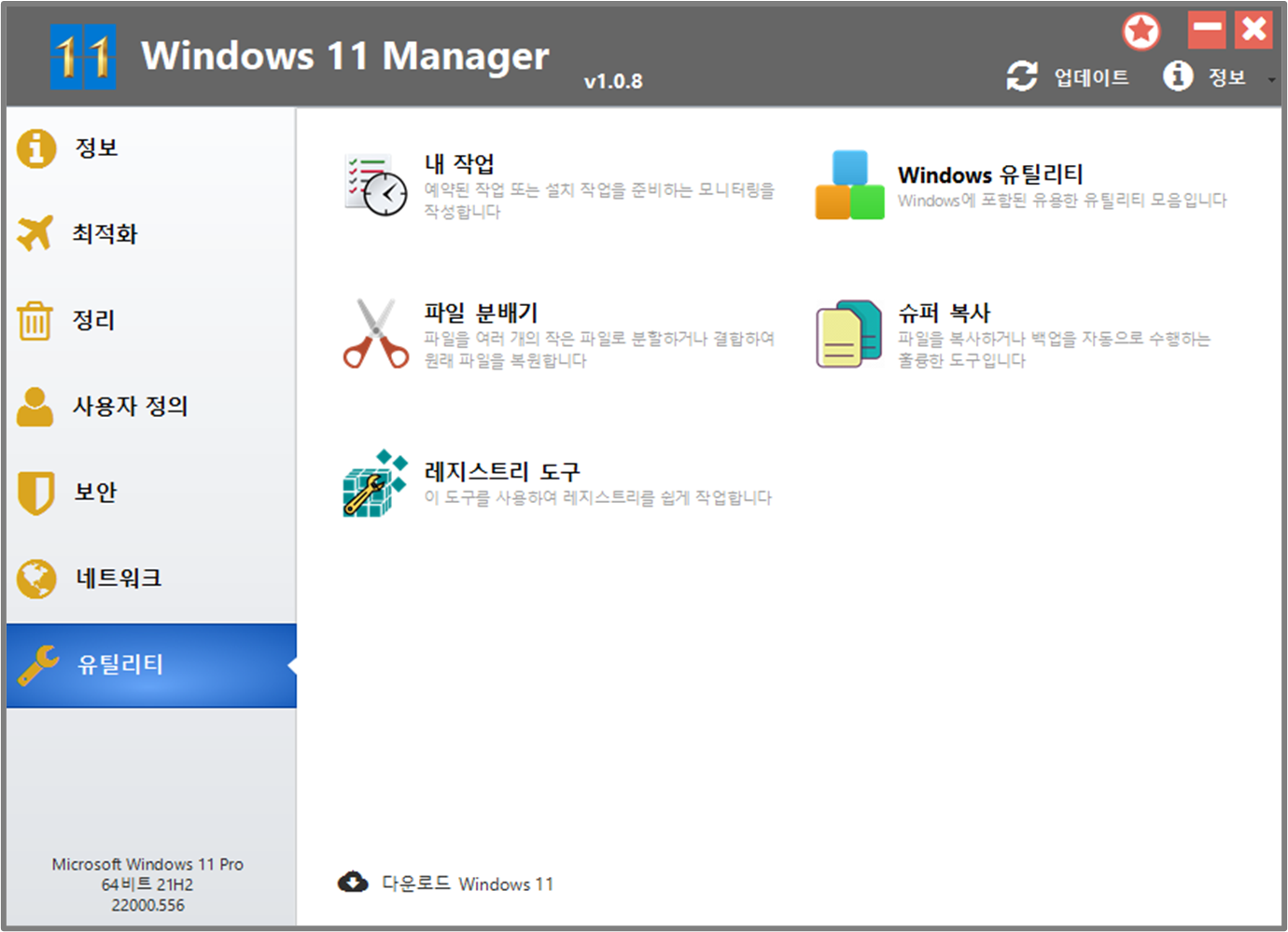Close the Windows 11 Manager window
The image size is (1288, 932).
[x=1254, y=30]
